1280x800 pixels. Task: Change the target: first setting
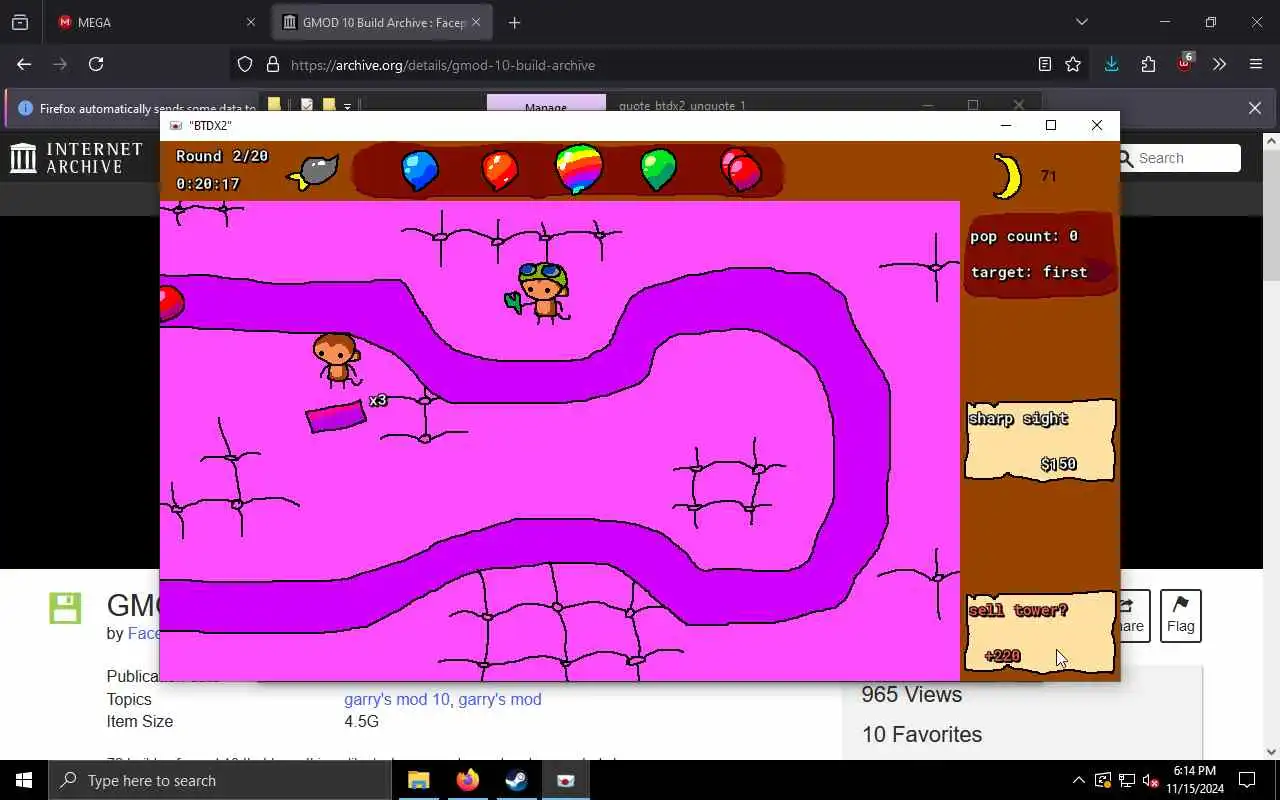click(1029, 272)
